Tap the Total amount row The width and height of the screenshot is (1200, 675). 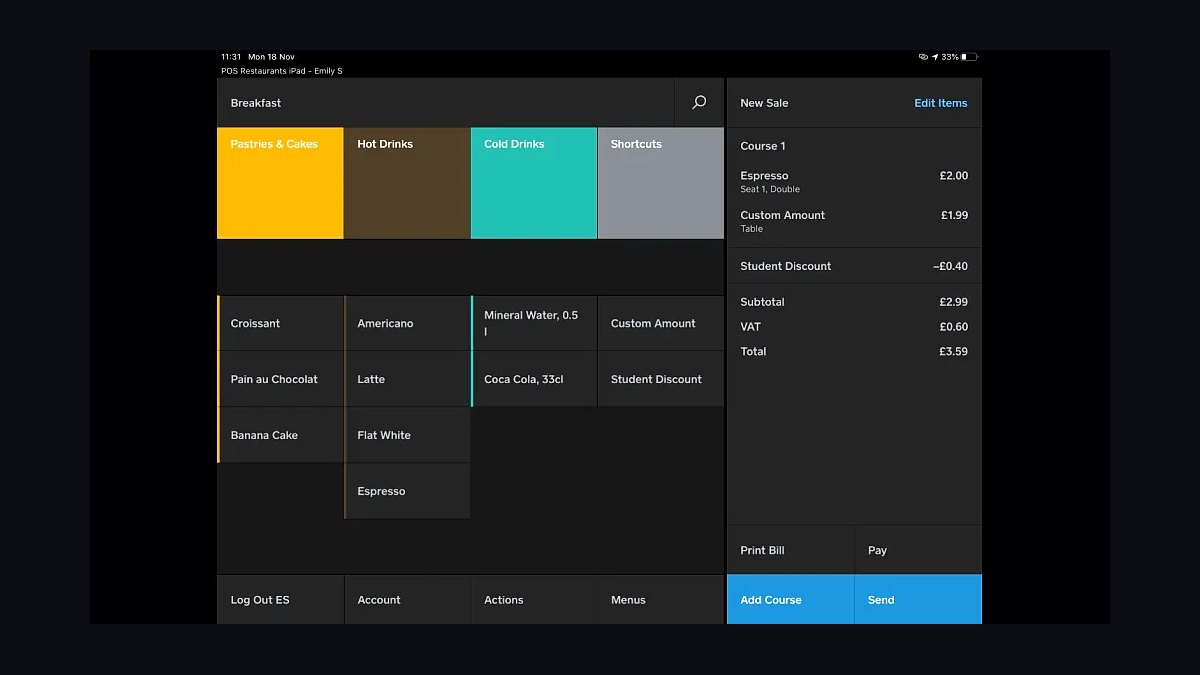854,351
